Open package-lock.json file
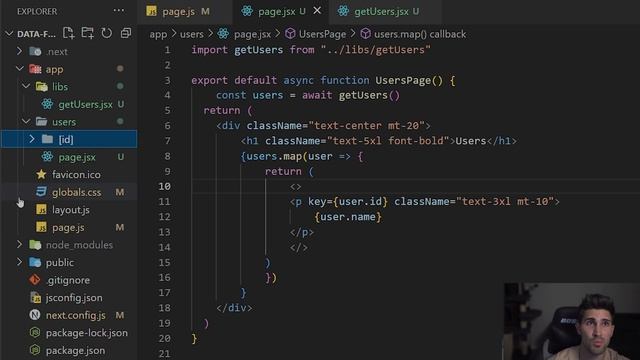 tap(87, 333)
